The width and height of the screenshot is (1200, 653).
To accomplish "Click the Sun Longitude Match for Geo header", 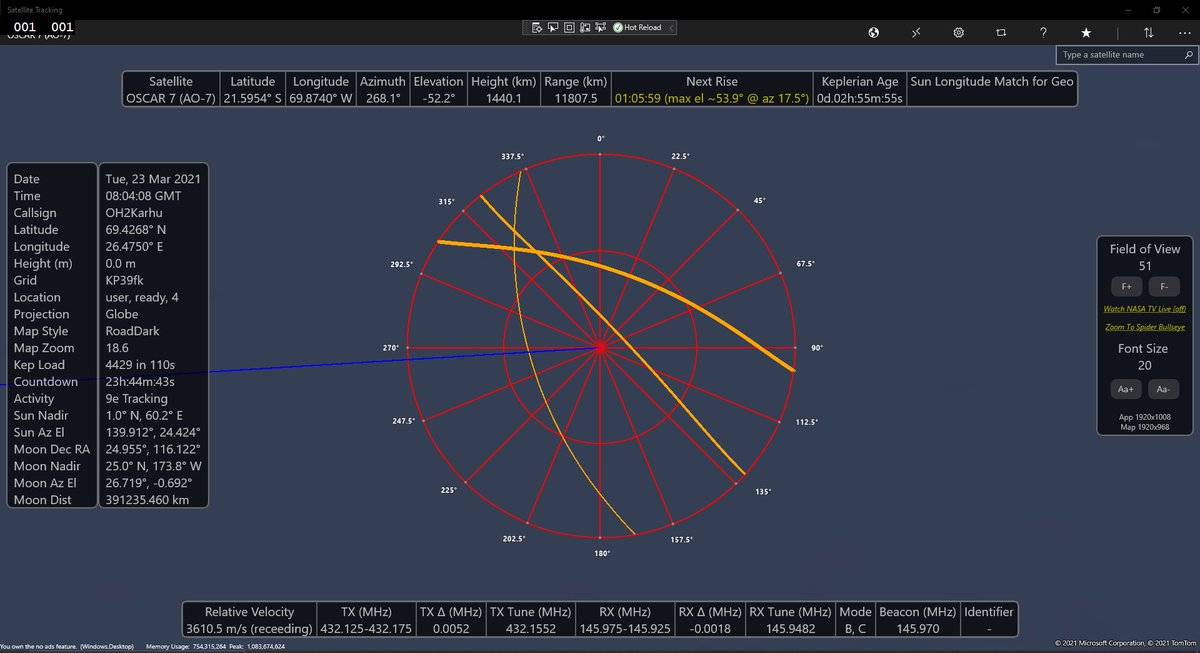I will [x=991, y=81].
